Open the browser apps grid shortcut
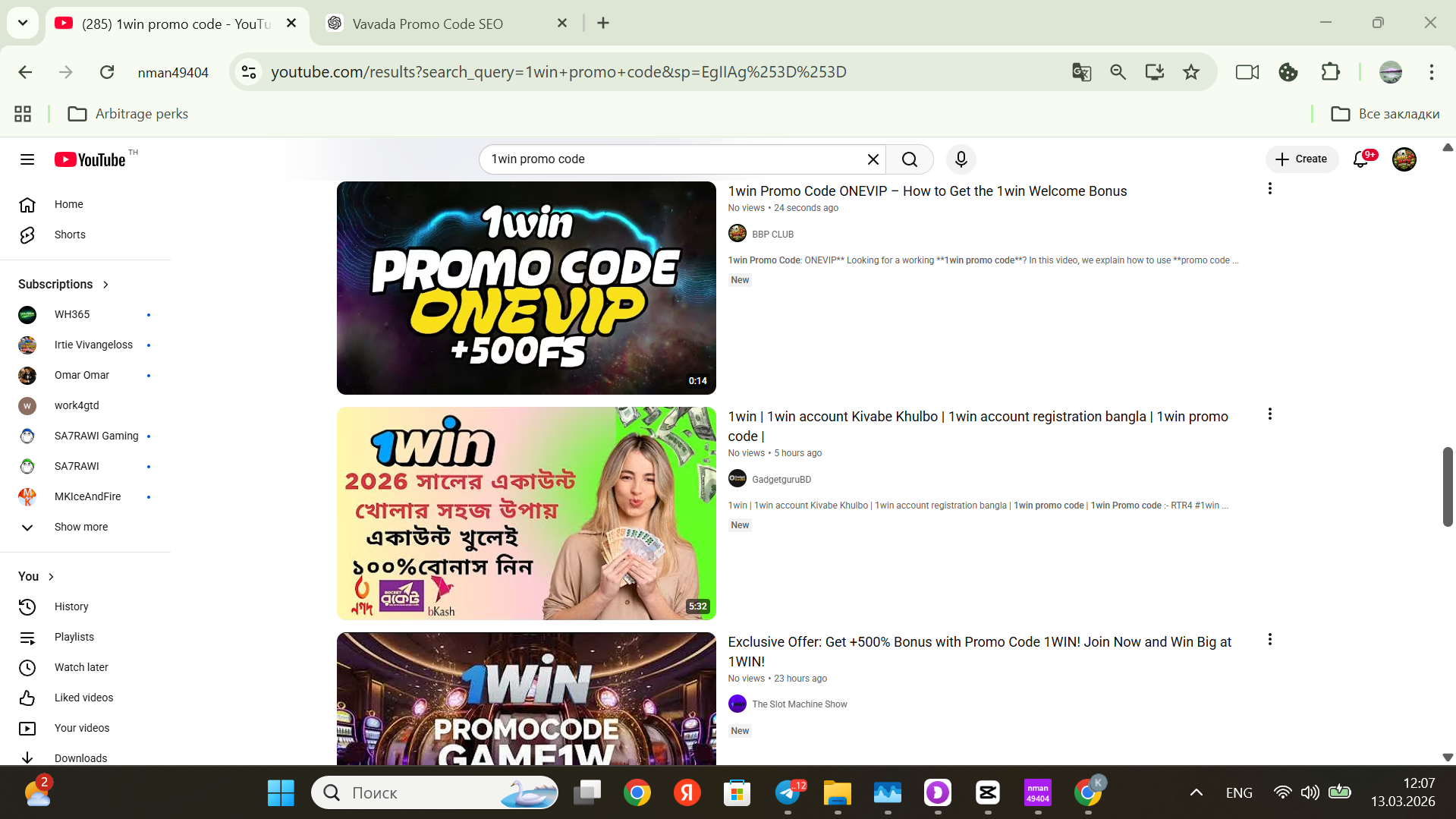The width and height of the screenshot is (1456, 819). (23, 114)
